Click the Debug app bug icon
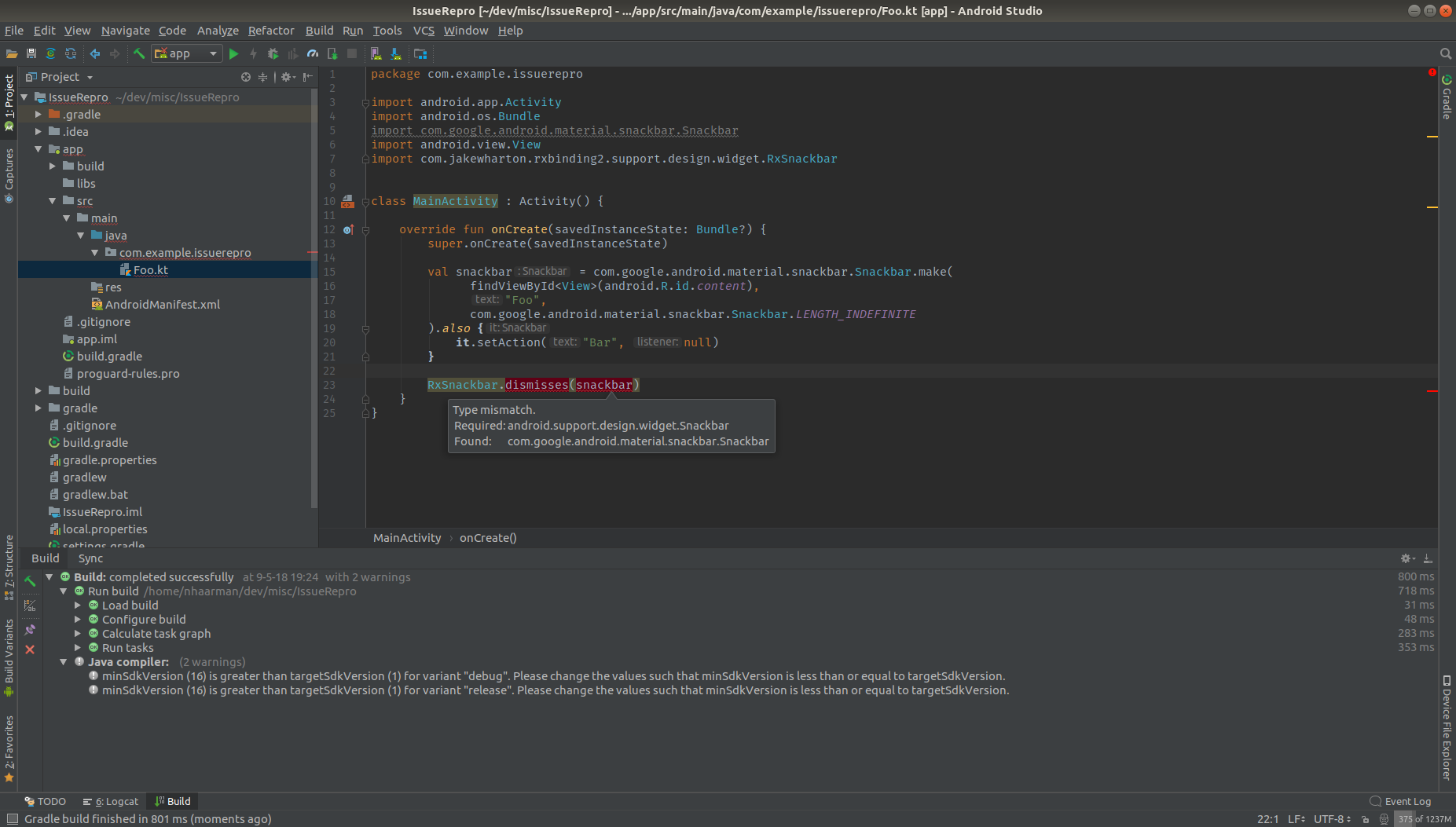This screenshot has height=827, width=1456. [273, 54]
